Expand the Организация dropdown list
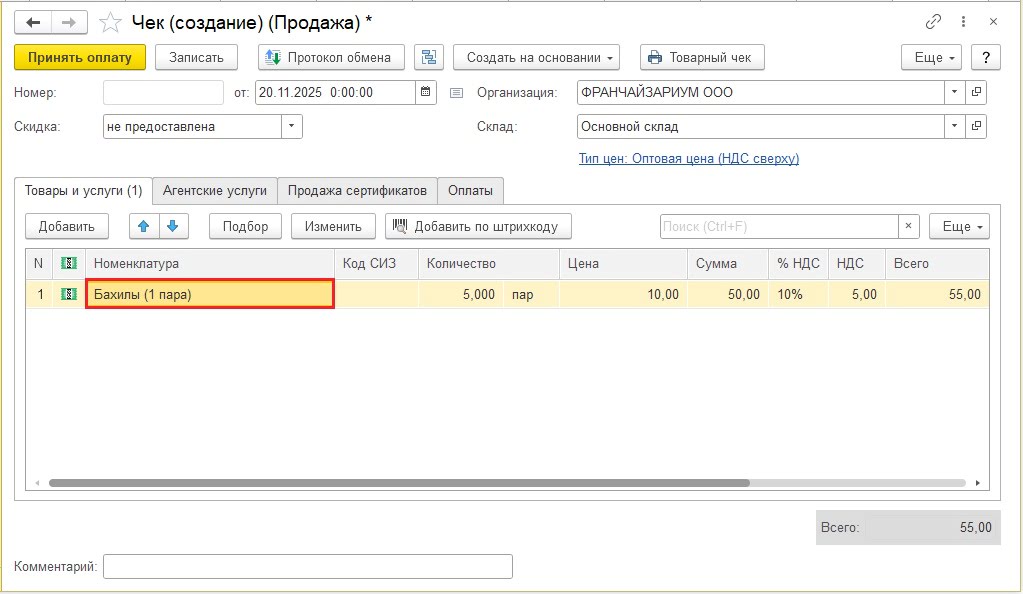 955,92
